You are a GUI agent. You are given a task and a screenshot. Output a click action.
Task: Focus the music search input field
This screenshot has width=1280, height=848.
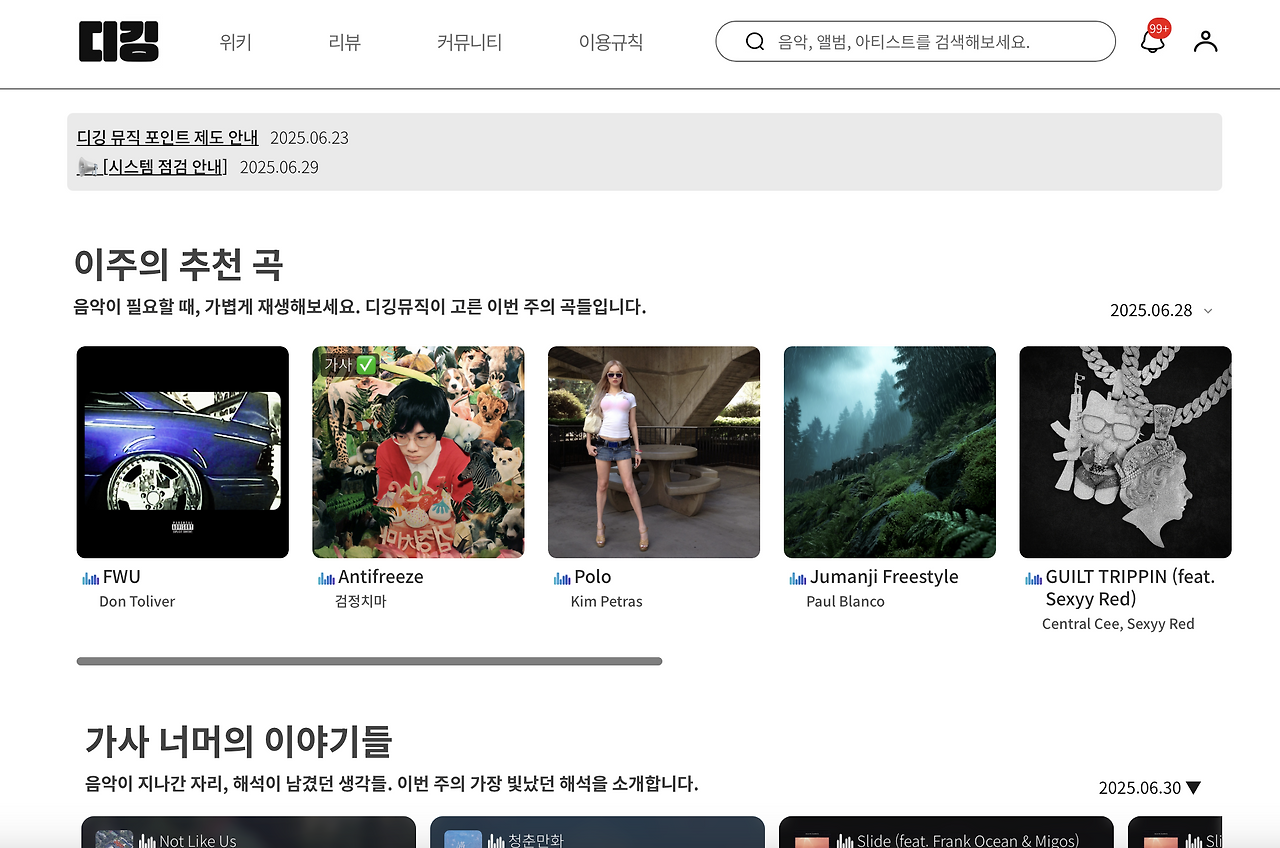915,41
